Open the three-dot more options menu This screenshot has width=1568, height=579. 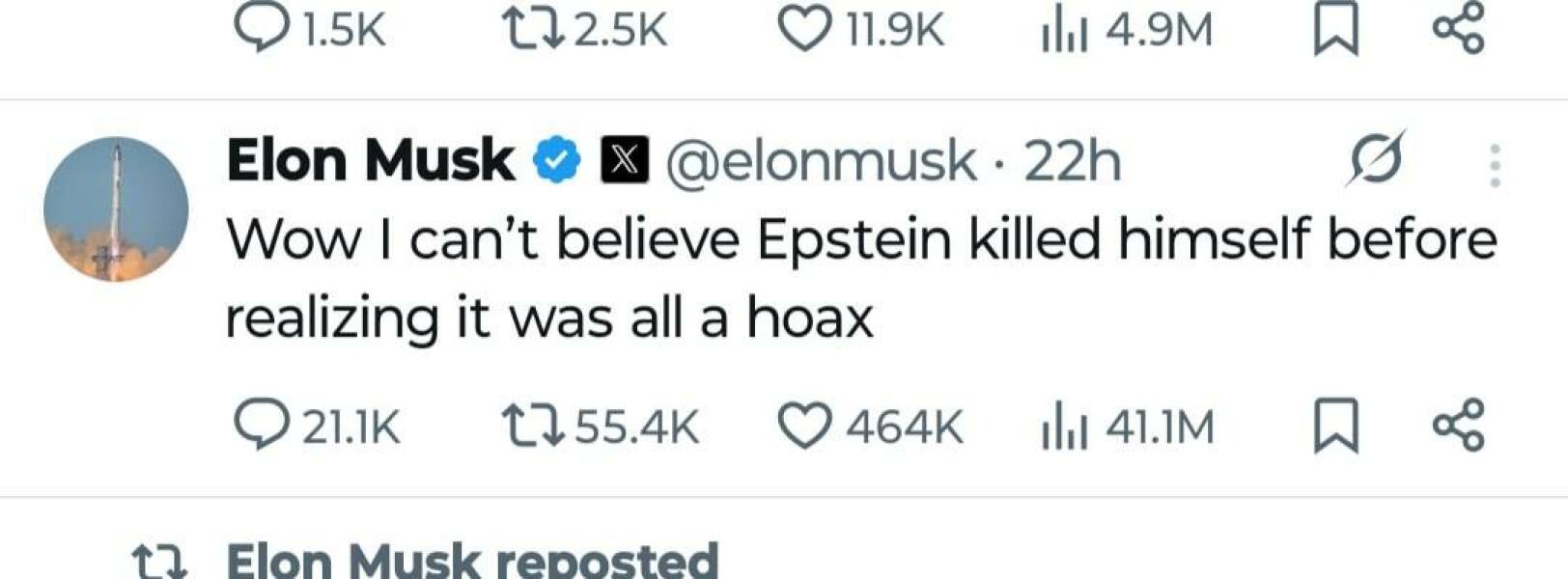pyautogui.click(x=1495, y=165)
